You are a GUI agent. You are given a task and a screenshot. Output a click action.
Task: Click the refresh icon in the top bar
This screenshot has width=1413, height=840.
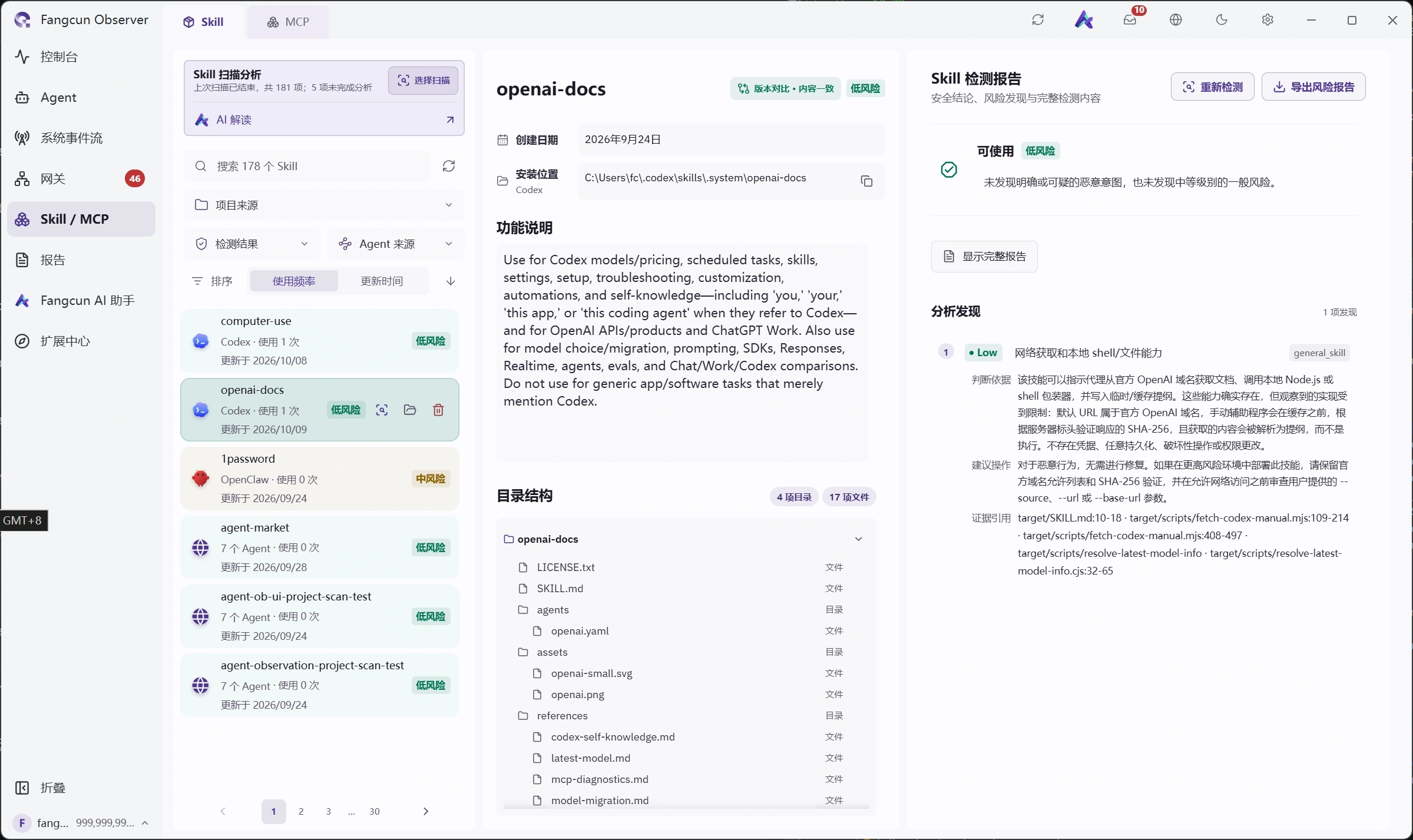click(1038, 20)
